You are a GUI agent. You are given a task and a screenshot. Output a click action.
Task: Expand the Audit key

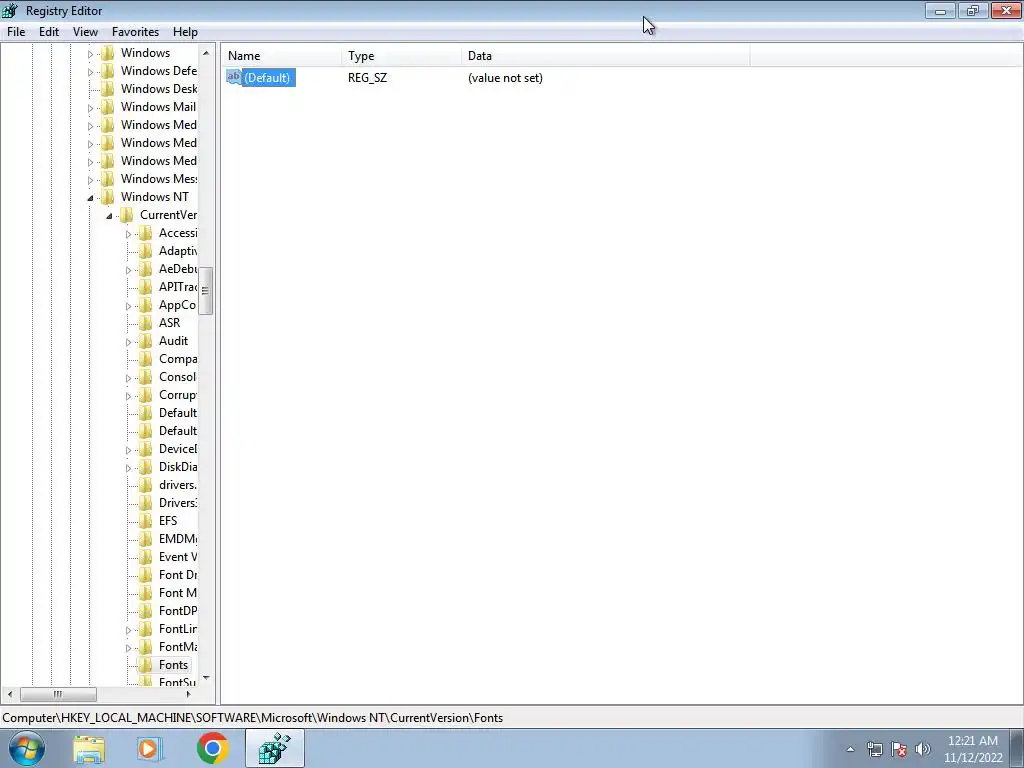click(128, 342)
